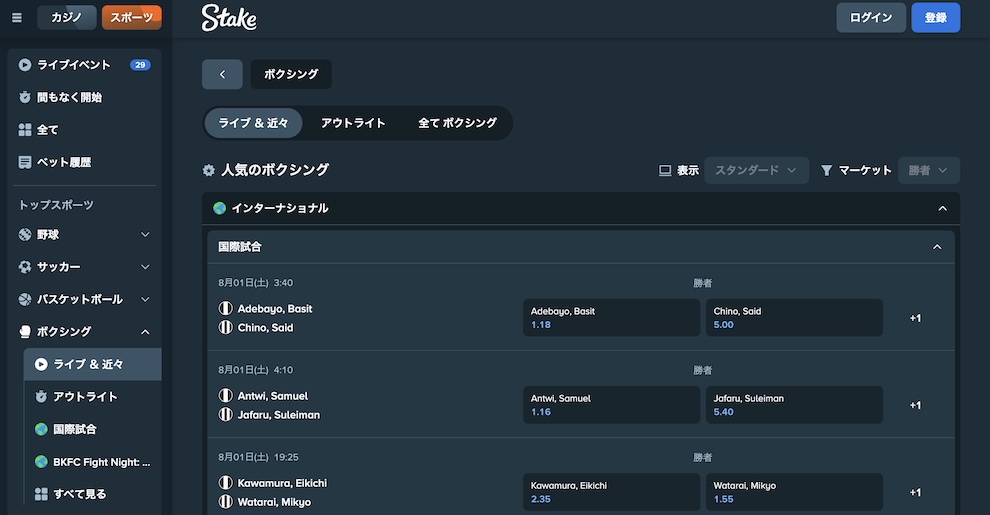The image size is (990, 515).
Task: Click the flag icon beside Watarai, Mikyo row
Action: 225,502
